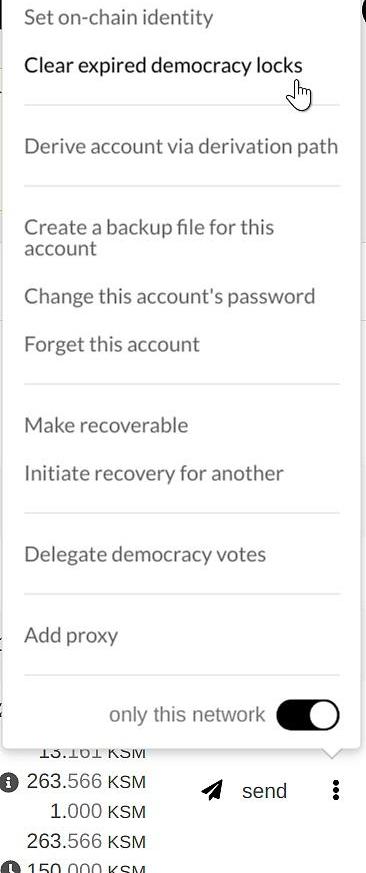Click the send button label

coord(264,791)
